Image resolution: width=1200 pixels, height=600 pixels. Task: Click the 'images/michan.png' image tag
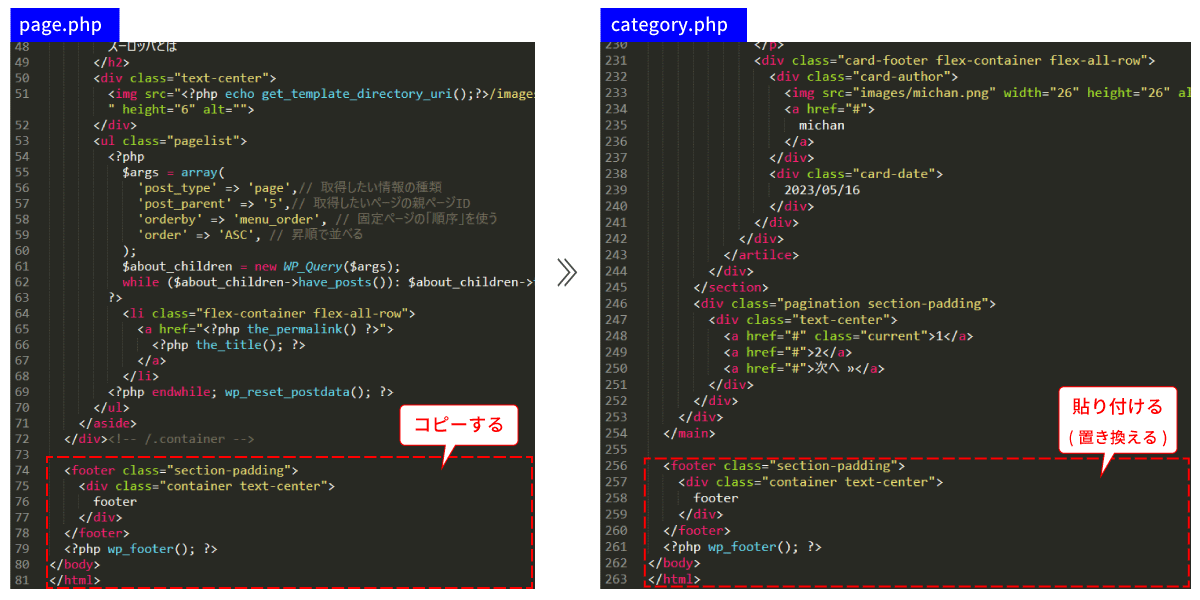coord(987,93)
